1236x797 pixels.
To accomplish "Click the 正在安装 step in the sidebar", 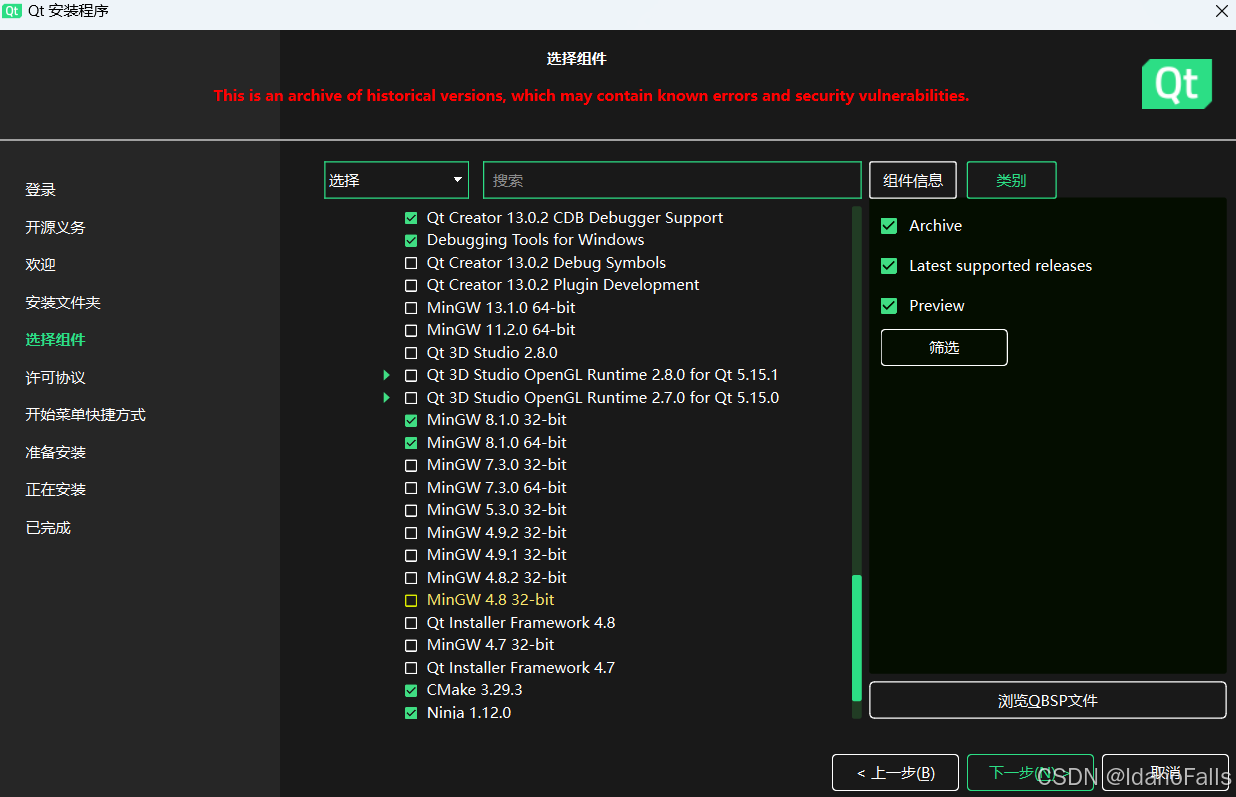I will [x=56, y=490].
